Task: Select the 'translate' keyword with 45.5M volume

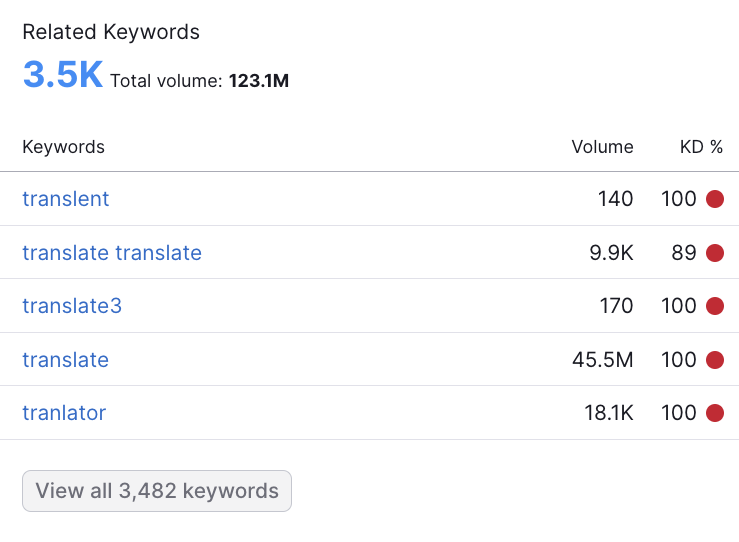Action: [x=66, y=360]
